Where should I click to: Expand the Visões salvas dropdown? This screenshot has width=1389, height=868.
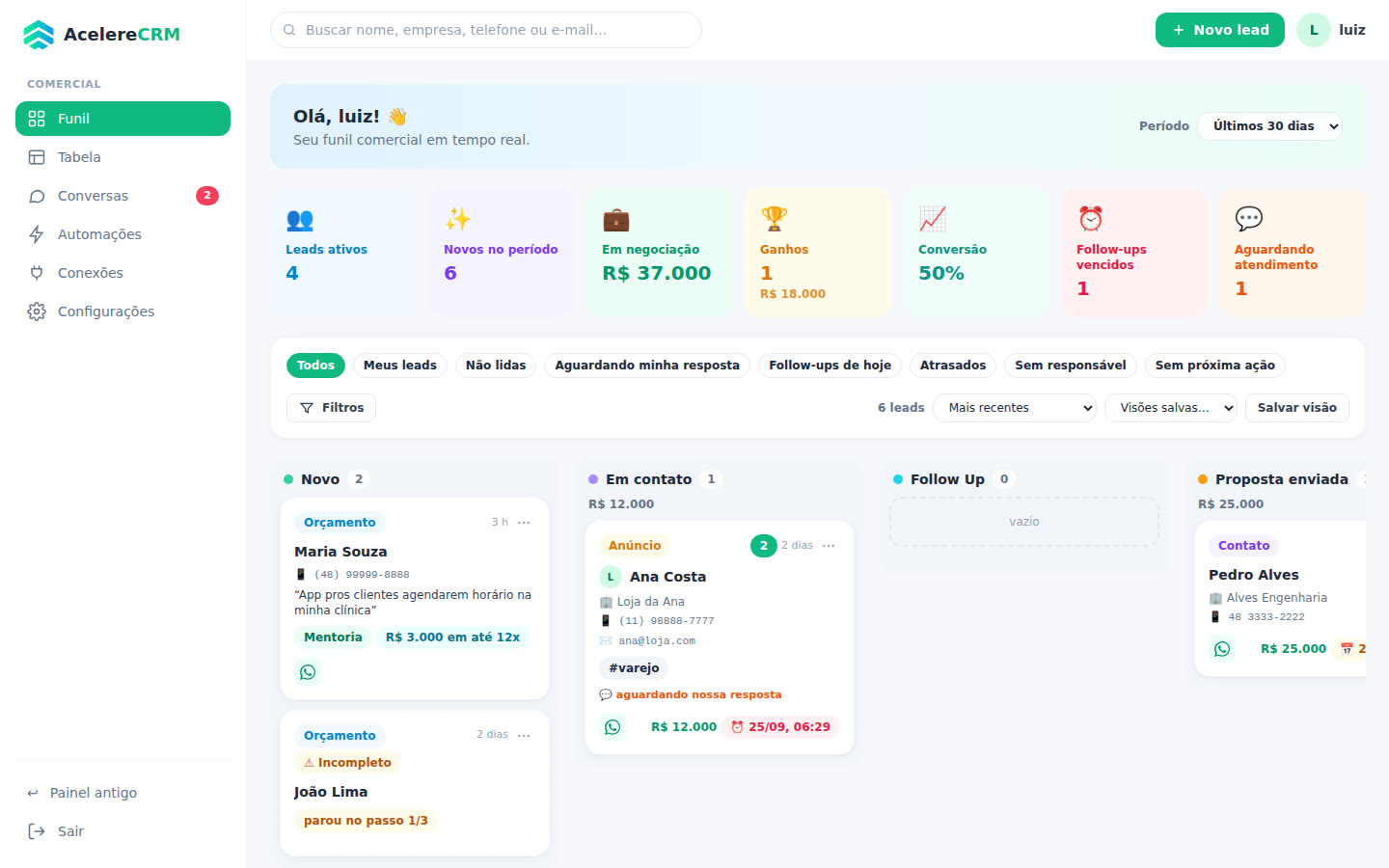(x=1171, y=408)
